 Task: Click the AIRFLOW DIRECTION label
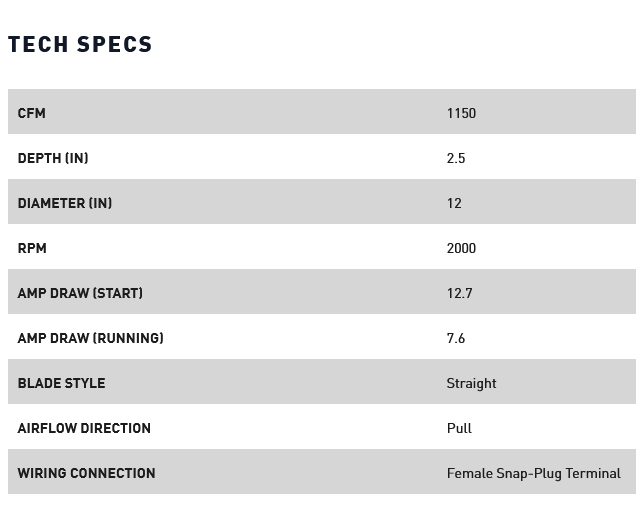pos(84,428)
